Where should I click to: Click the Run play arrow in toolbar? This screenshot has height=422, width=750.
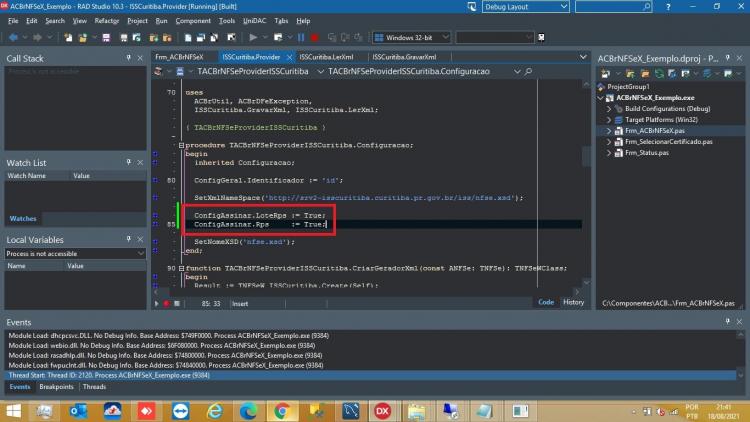coord(253,37)
